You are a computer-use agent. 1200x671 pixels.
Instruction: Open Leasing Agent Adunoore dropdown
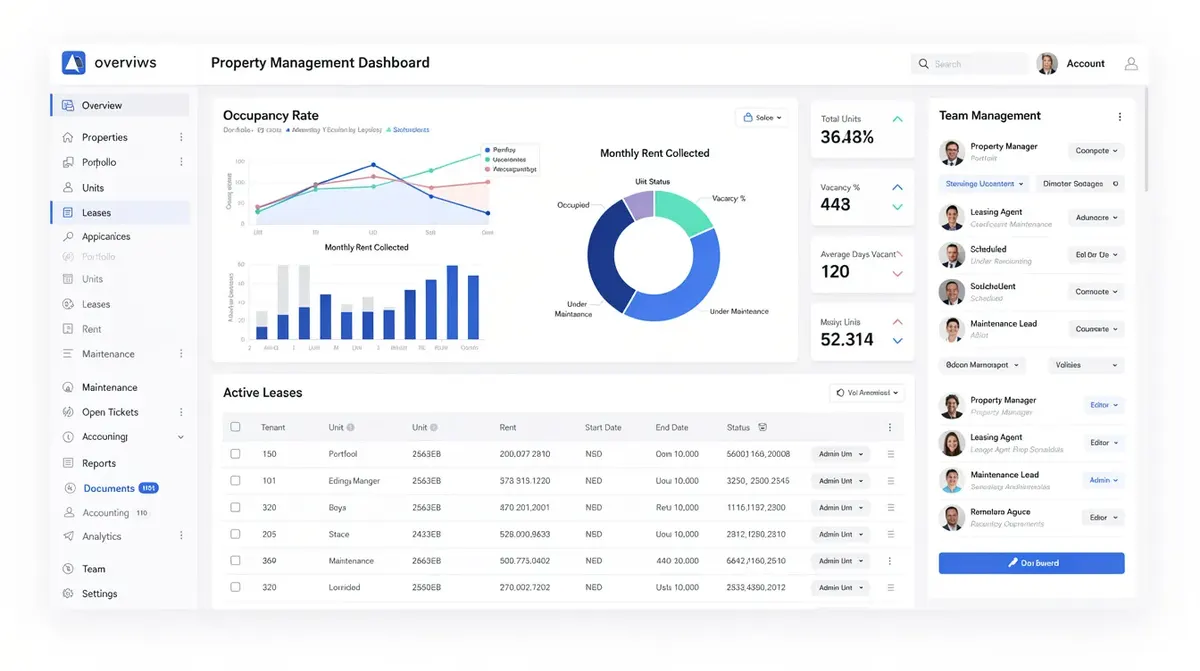(x=1096, y=217)
